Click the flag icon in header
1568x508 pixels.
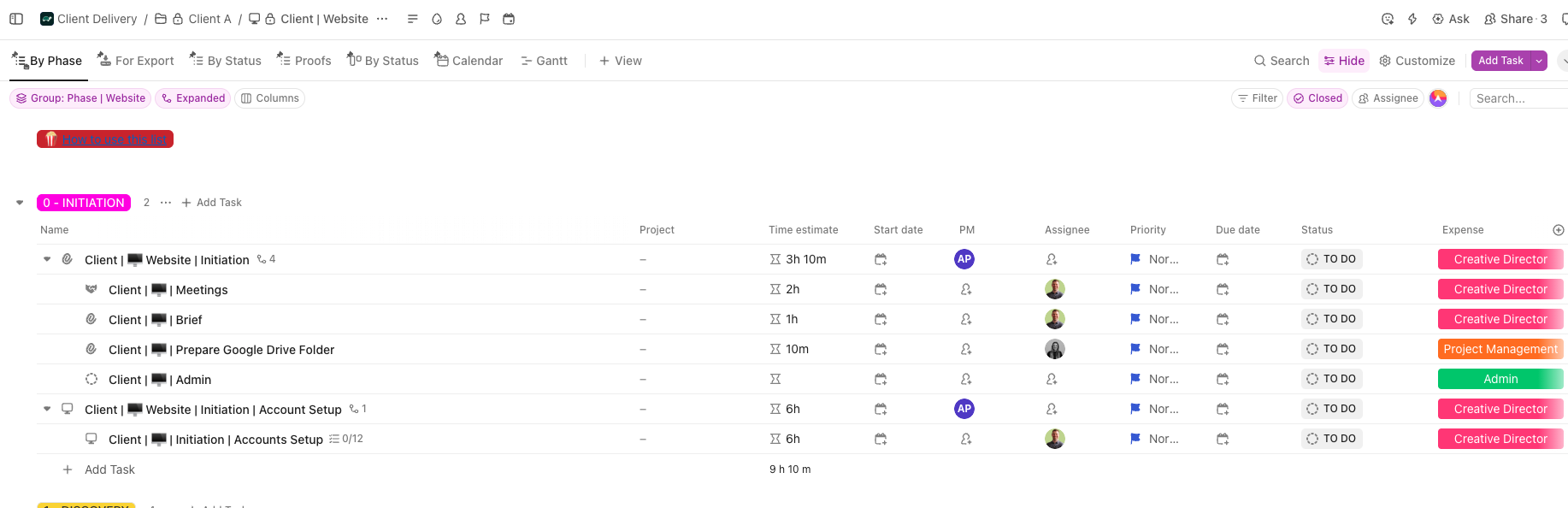point(485,19)
